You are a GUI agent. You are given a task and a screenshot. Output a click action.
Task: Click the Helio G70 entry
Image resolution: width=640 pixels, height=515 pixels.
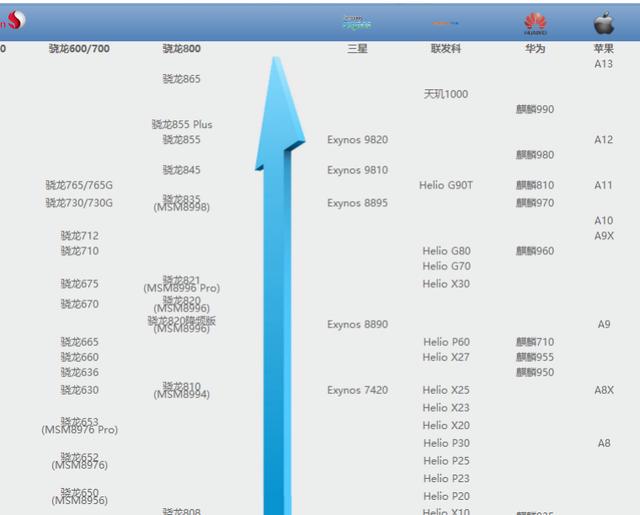coord(447,266)
